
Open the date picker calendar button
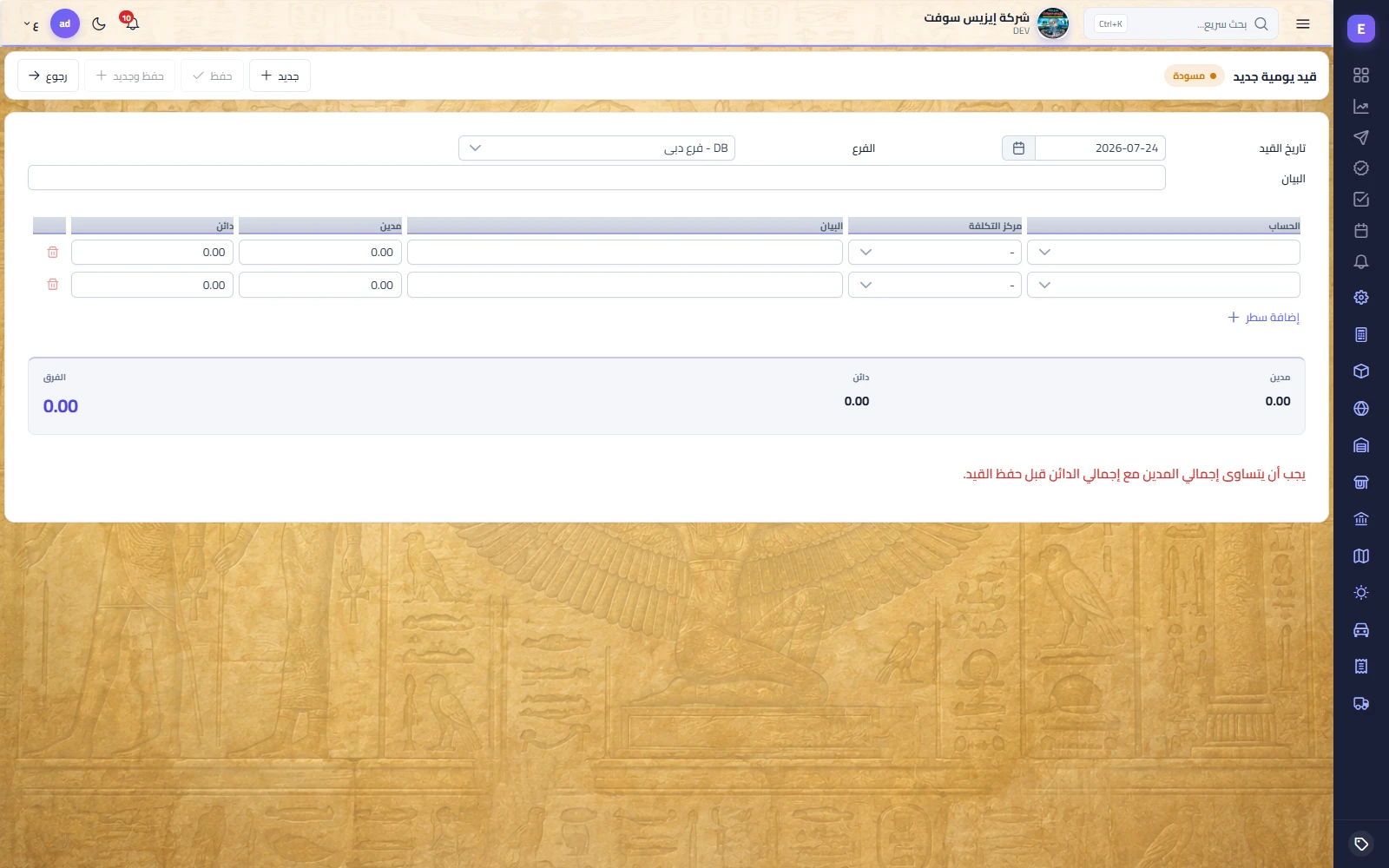click(x=1018, y=148)
